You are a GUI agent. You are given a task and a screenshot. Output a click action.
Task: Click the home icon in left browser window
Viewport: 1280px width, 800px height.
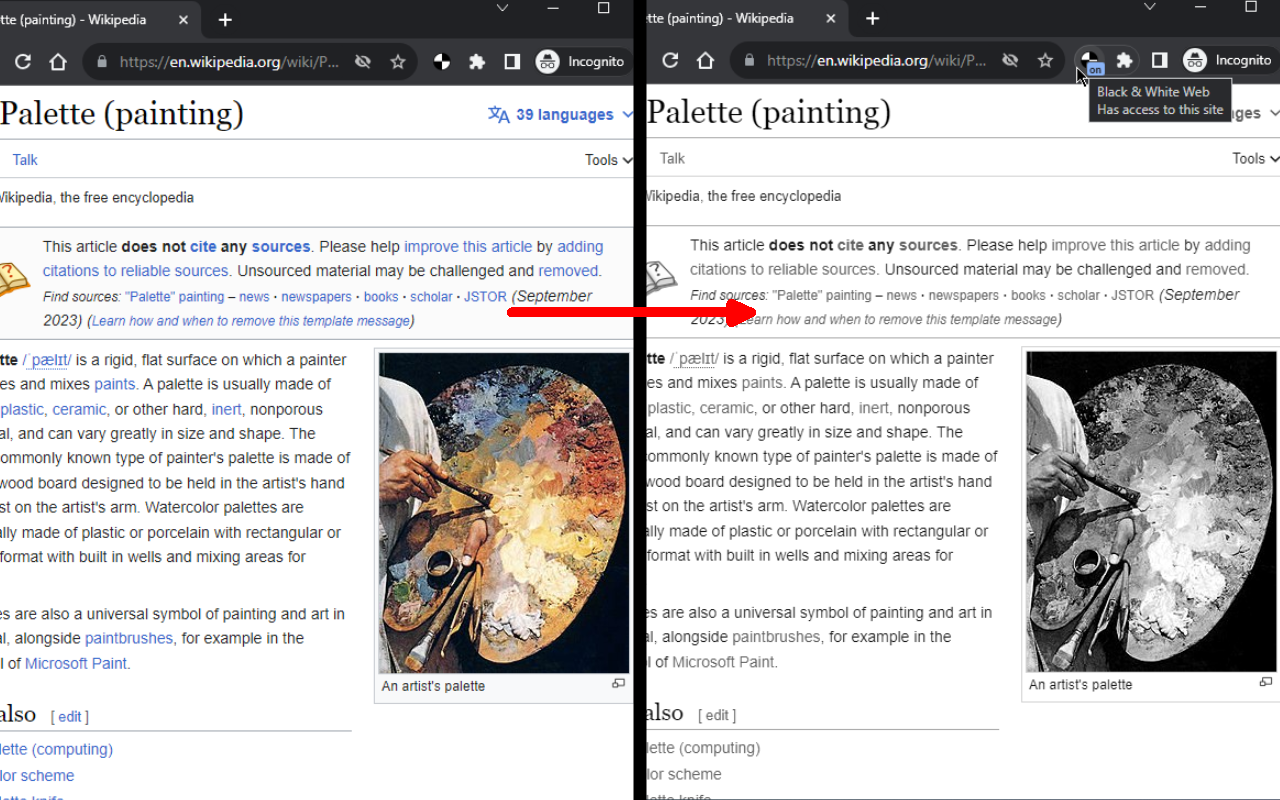58,62
